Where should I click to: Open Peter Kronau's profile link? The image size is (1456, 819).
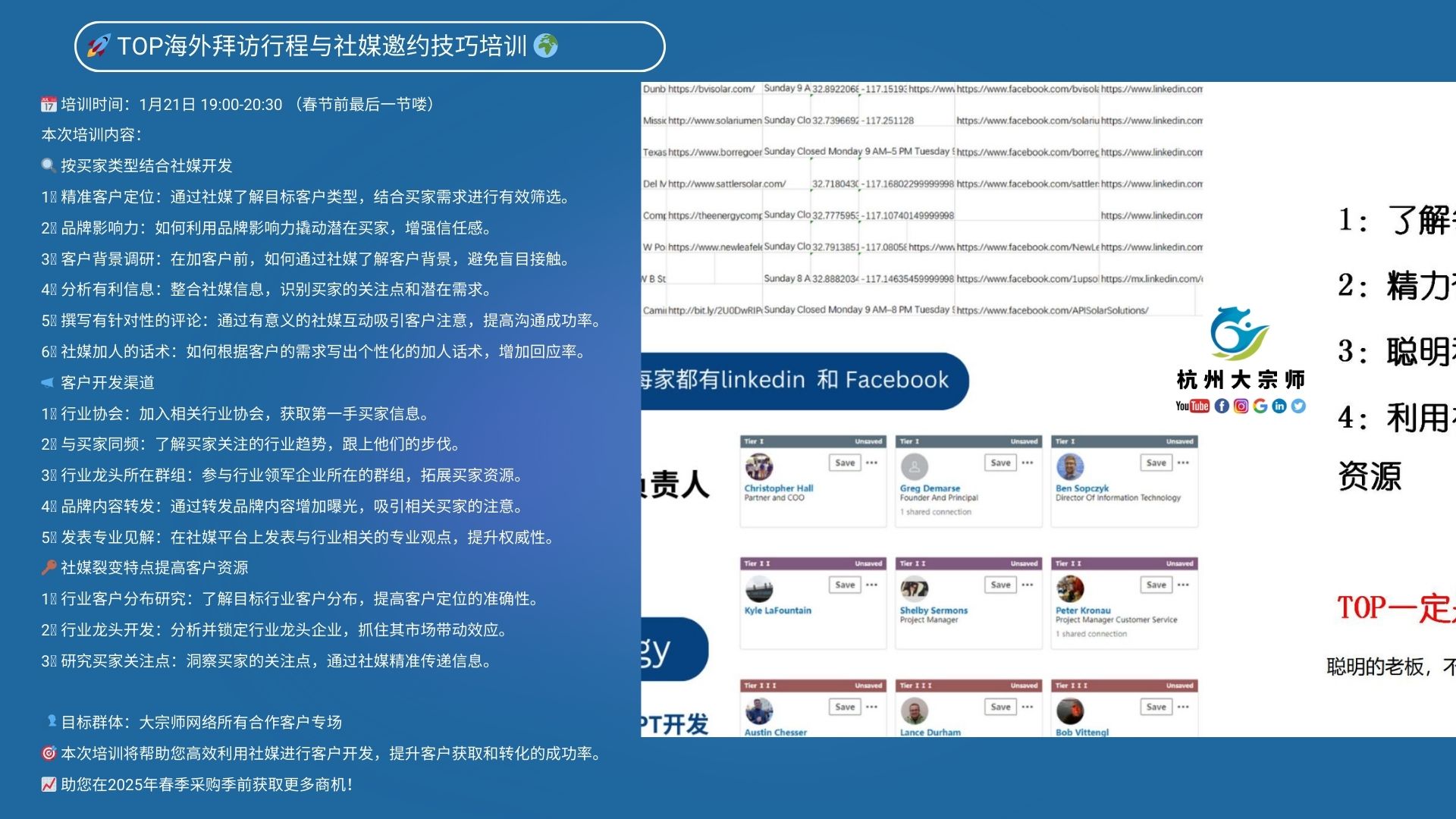1082,610
